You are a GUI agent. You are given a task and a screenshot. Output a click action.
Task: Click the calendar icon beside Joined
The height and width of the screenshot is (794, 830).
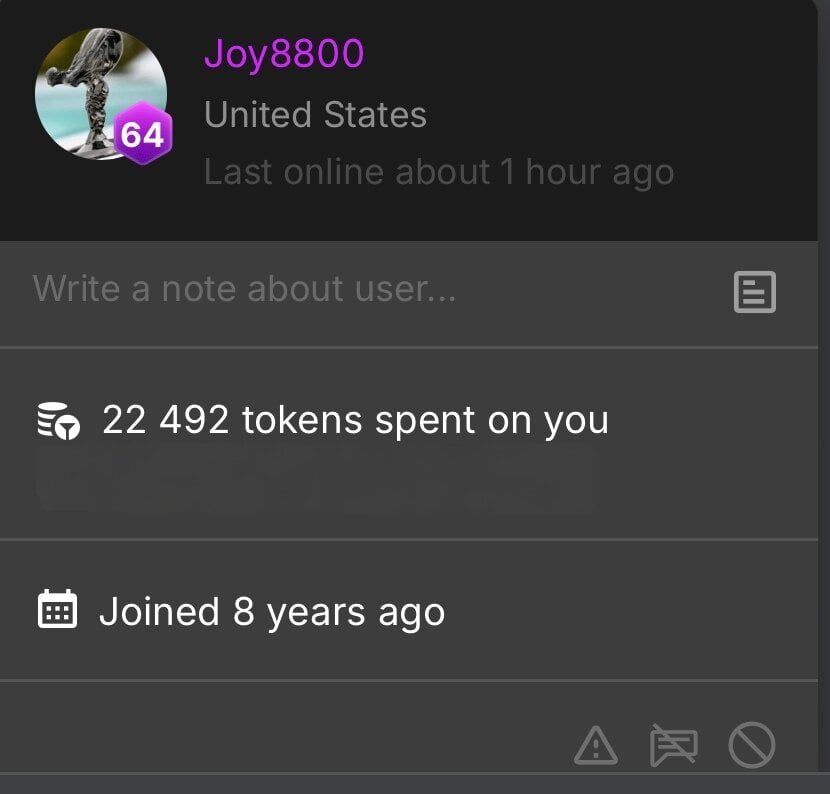(57, 609)
